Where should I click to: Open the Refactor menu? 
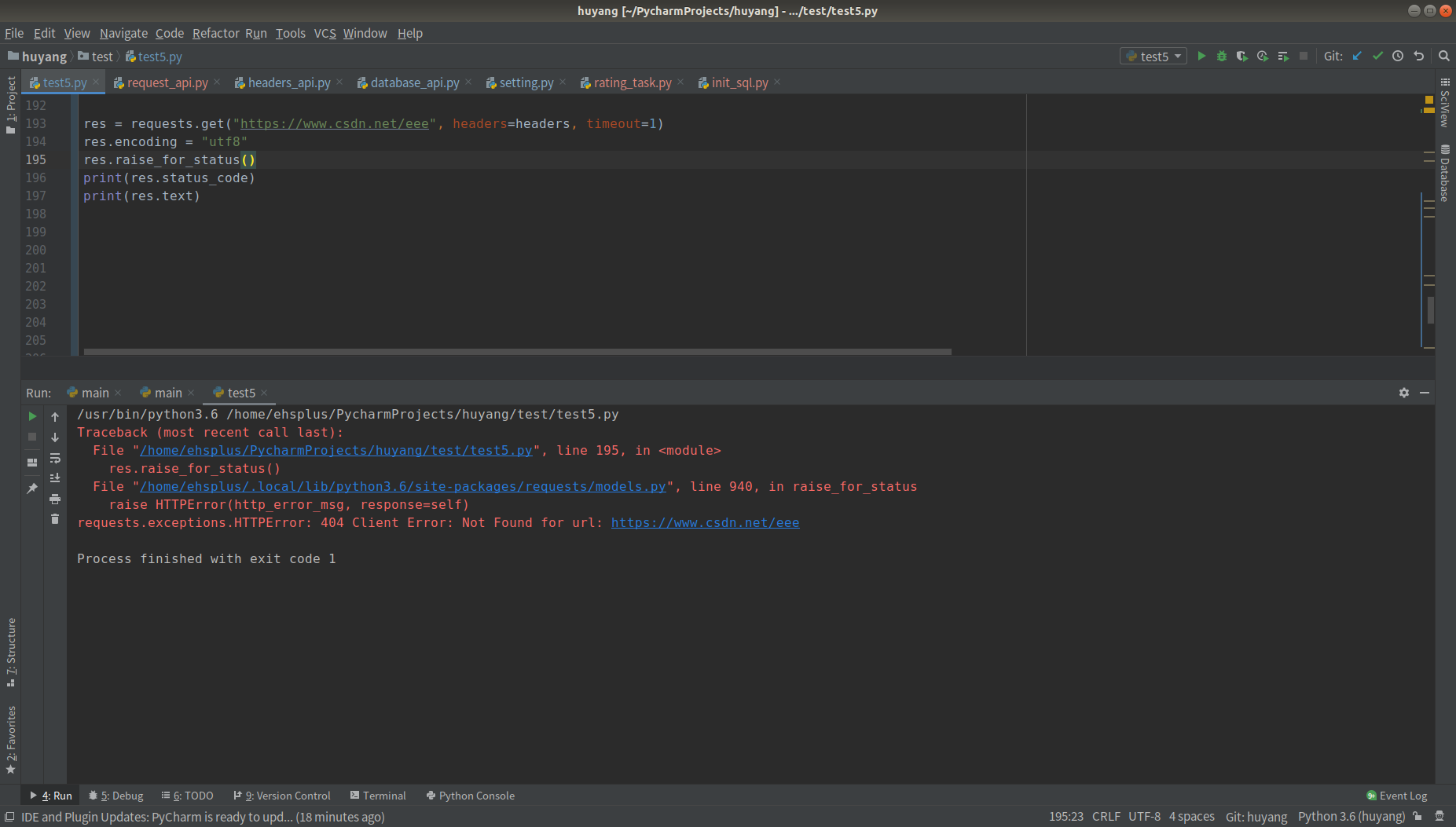point(216,33)
